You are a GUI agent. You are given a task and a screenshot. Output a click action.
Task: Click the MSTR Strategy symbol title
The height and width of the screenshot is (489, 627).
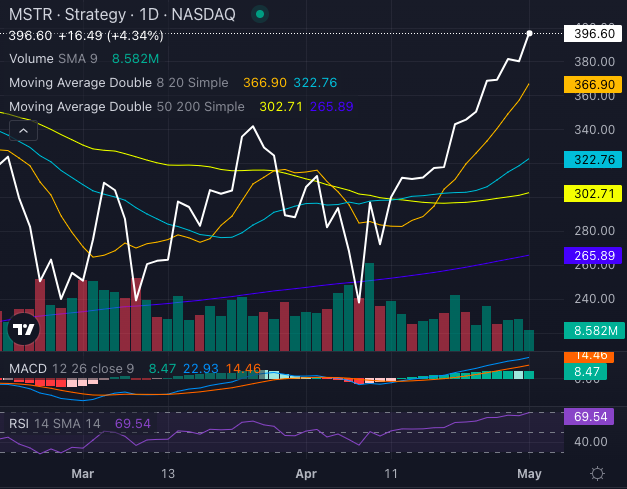point(122,14)
